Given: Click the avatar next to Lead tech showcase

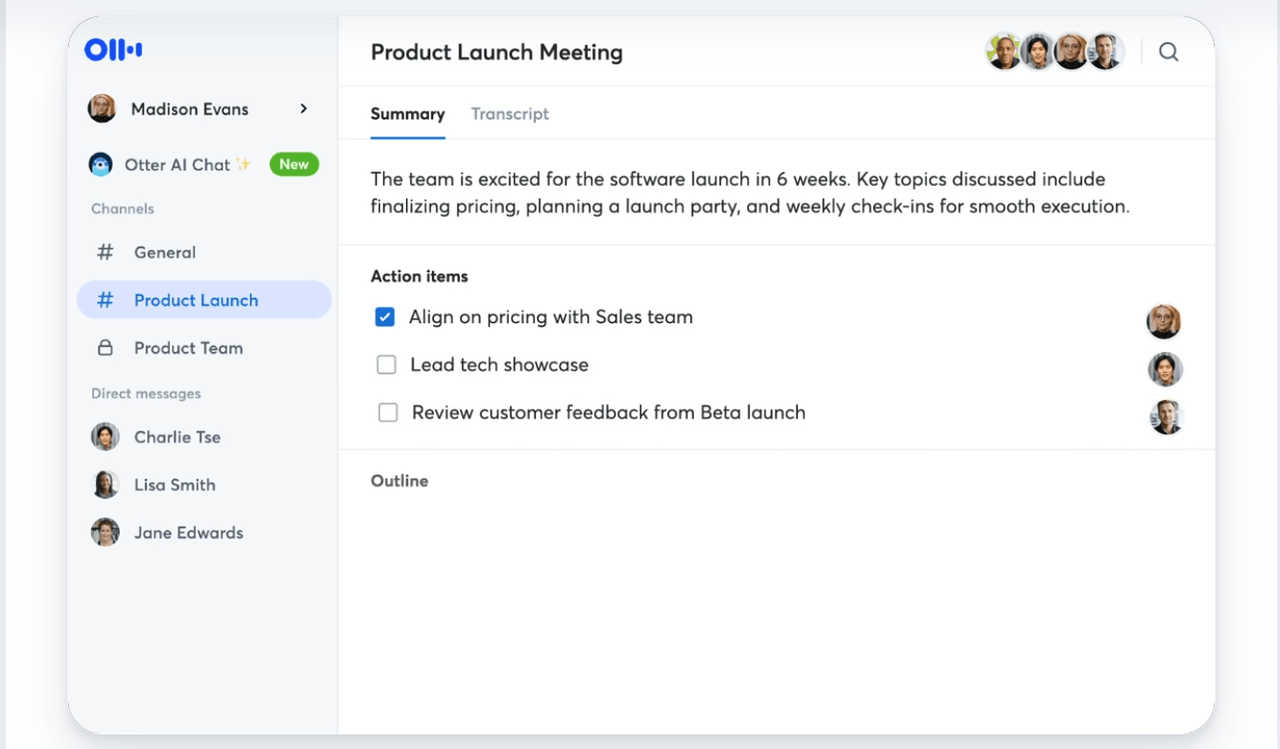Looking at the screenshot, I should (1165, 369).
